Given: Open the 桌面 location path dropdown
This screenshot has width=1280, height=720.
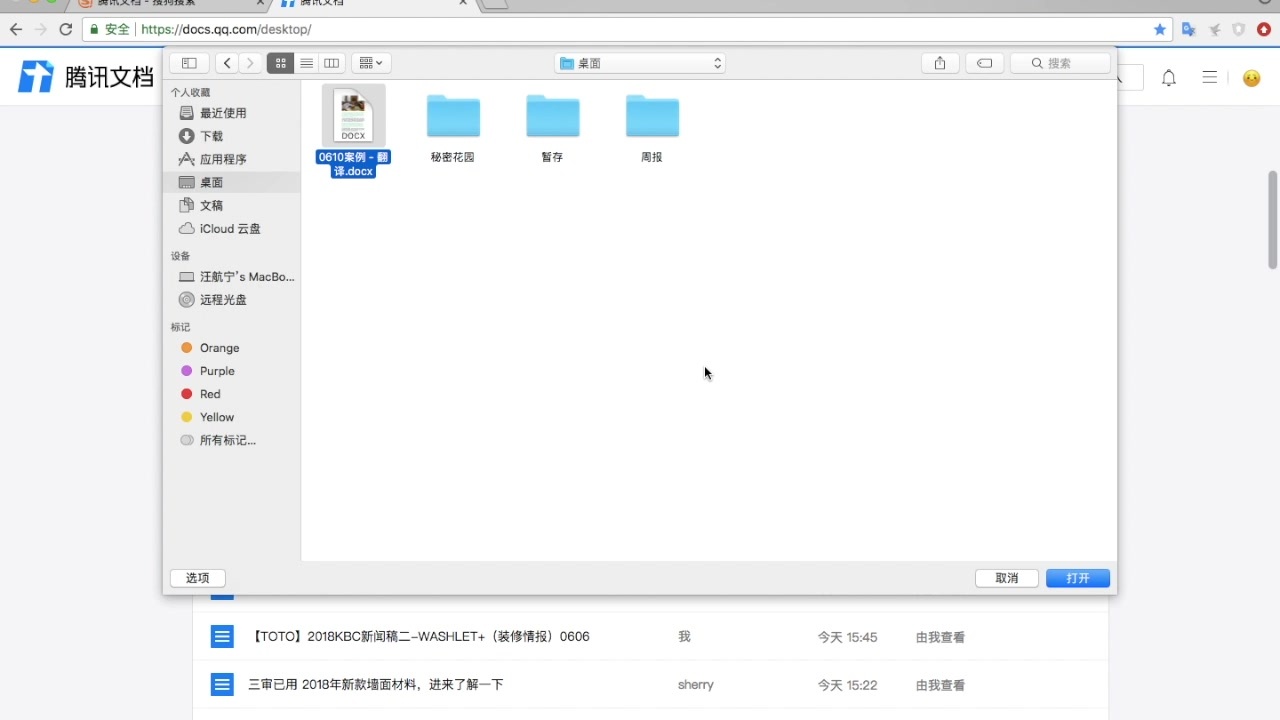Looking at the screenshot, I should pos(640,63).
